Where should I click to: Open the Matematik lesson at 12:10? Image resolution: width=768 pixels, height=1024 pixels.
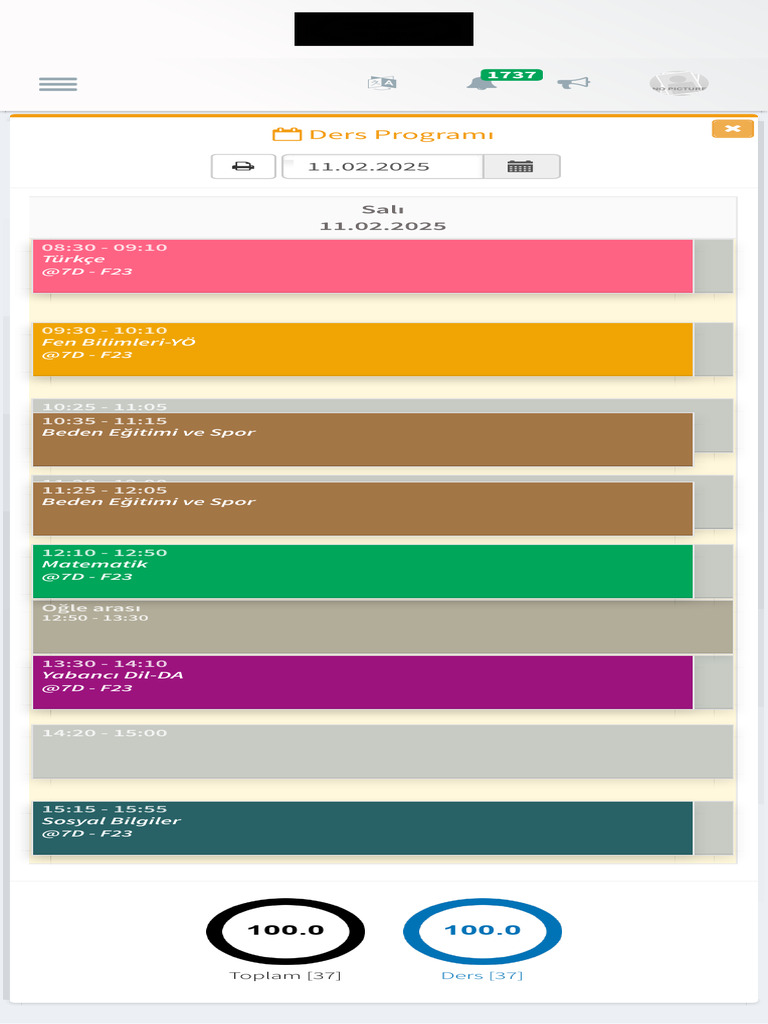(362, 571)
